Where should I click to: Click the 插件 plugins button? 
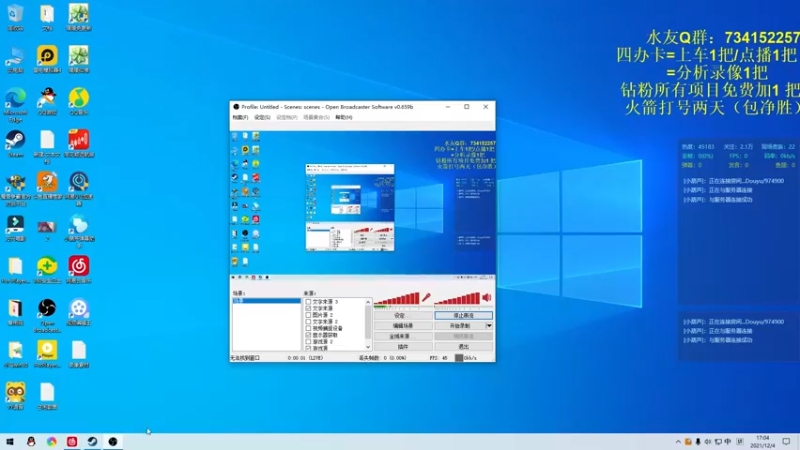pyautogui.click(x=403, y=347)
